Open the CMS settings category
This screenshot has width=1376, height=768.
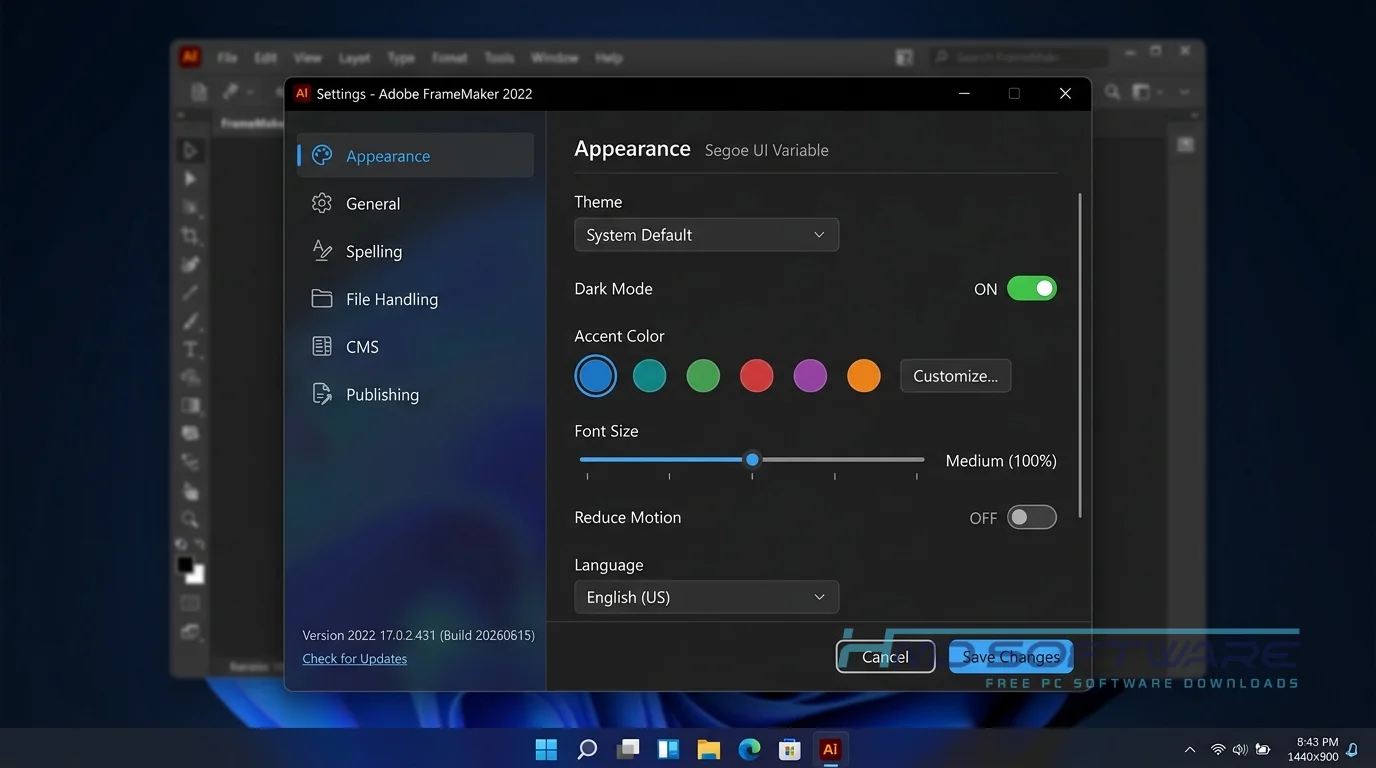415,347
